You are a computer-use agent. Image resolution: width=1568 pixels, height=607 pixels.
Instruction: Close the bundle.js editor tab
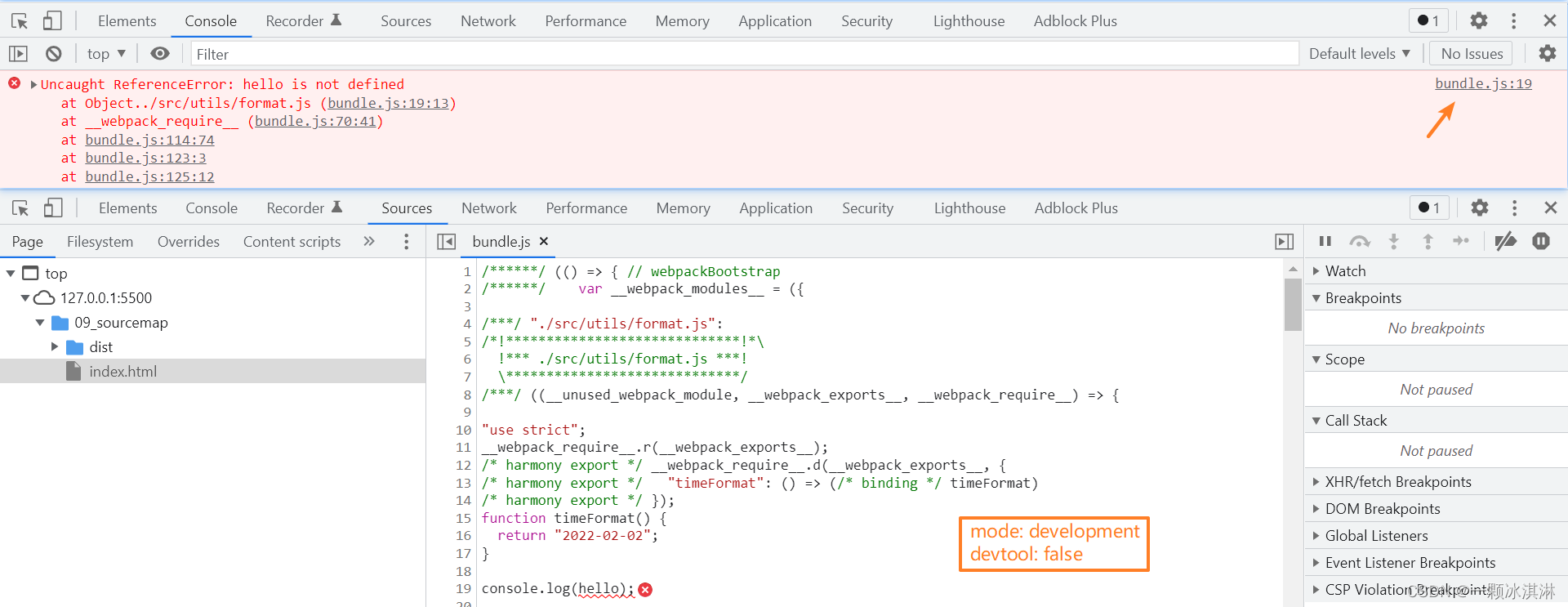coord(544,241)
